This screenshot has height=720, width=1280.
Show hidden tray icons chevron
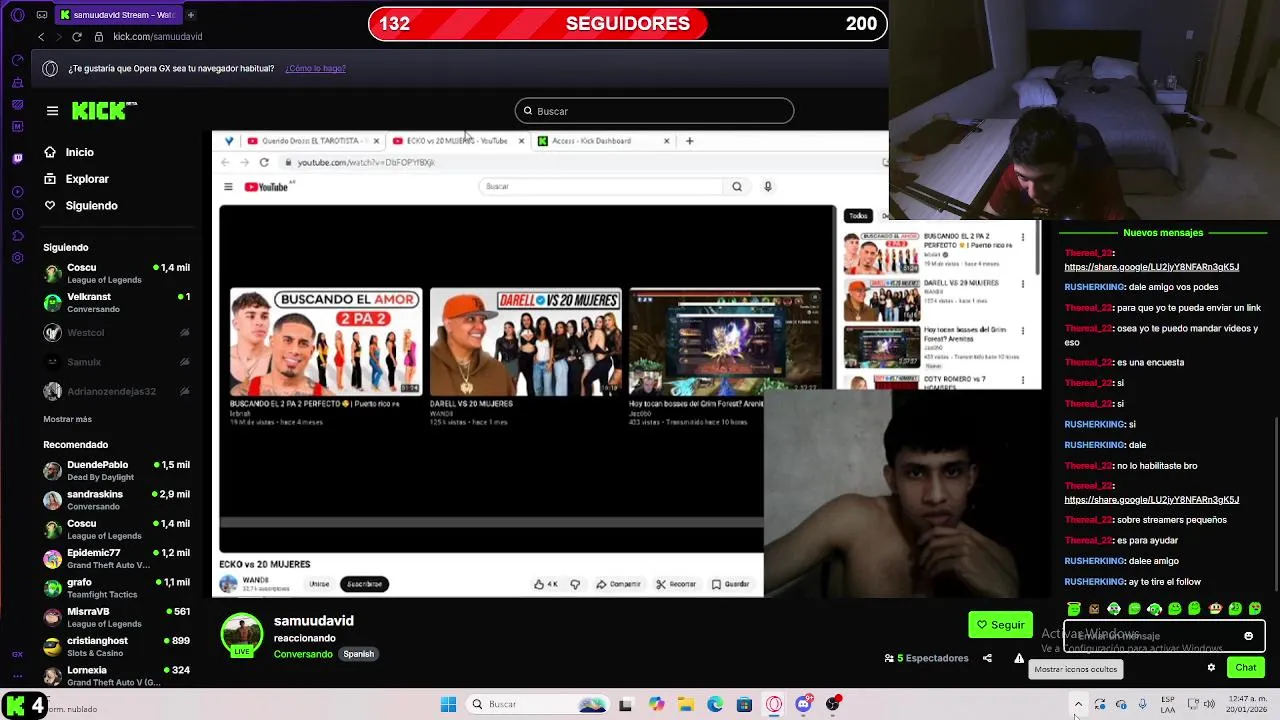[1078, 704]
